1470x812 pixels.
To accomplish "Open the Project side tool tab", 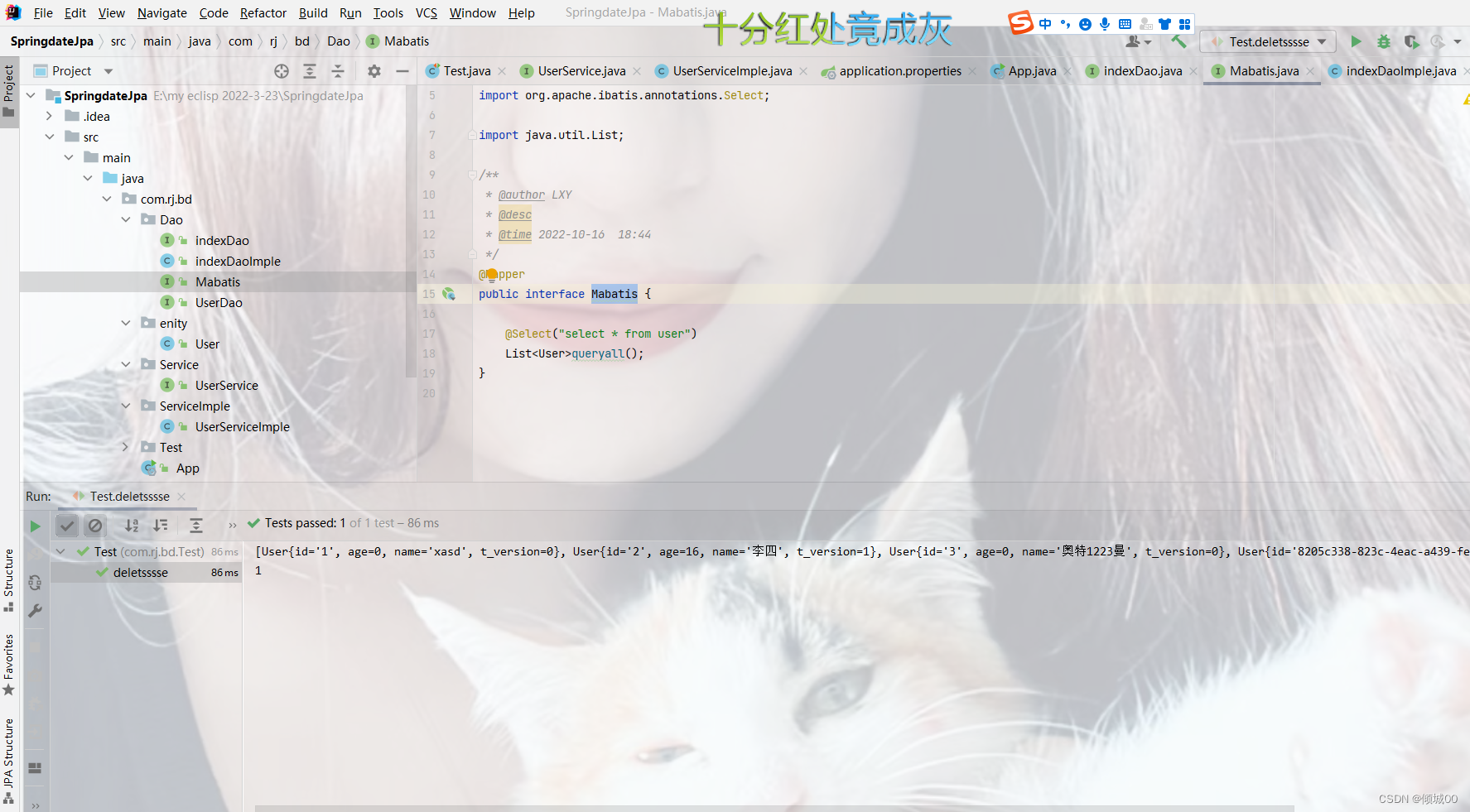I will click(9, 91).
